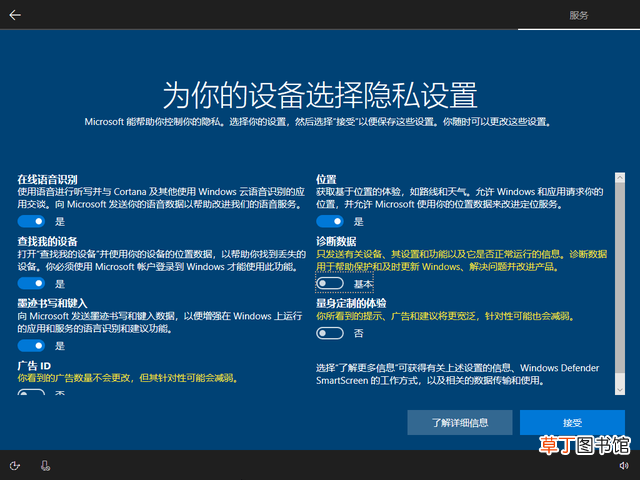
Task: Click the yellow 量身定制的体验 description text
Action: (x=445, y=316)
